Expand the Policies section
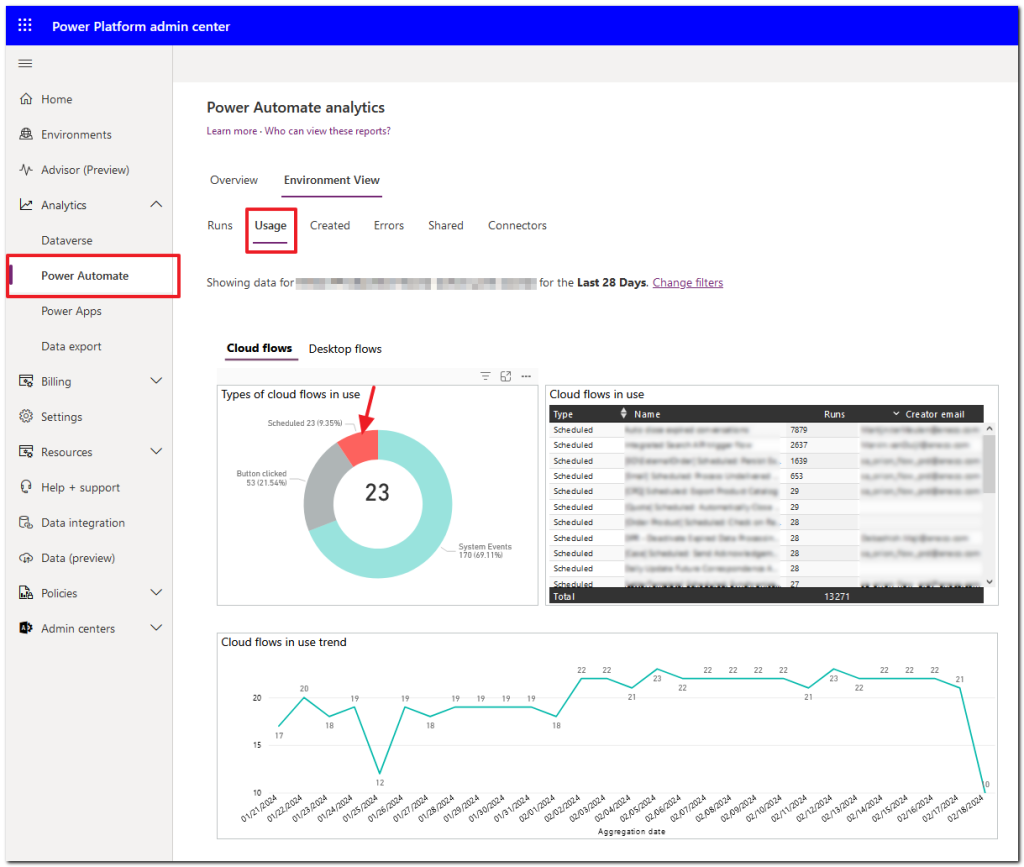The image size is (1024, 867). (155, 592)
